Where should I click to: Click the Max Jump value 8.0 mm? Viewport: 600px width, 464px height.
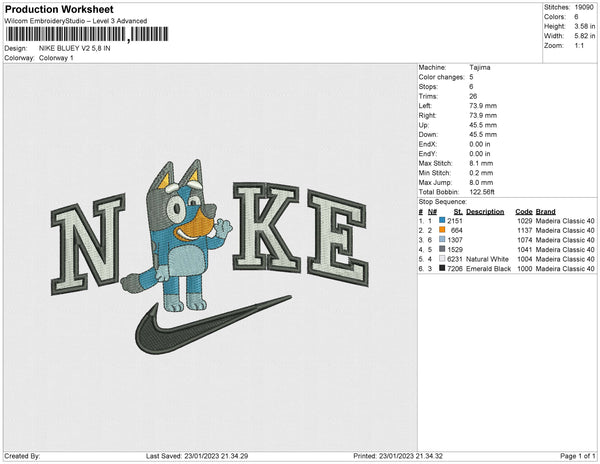[481, 182]
